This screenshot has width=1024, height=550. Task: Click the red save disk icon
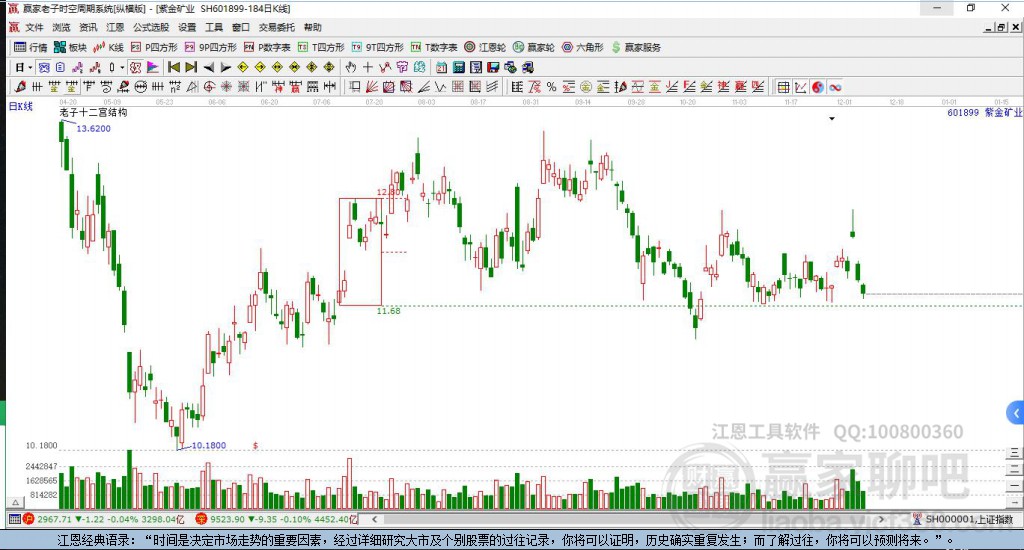493,67
